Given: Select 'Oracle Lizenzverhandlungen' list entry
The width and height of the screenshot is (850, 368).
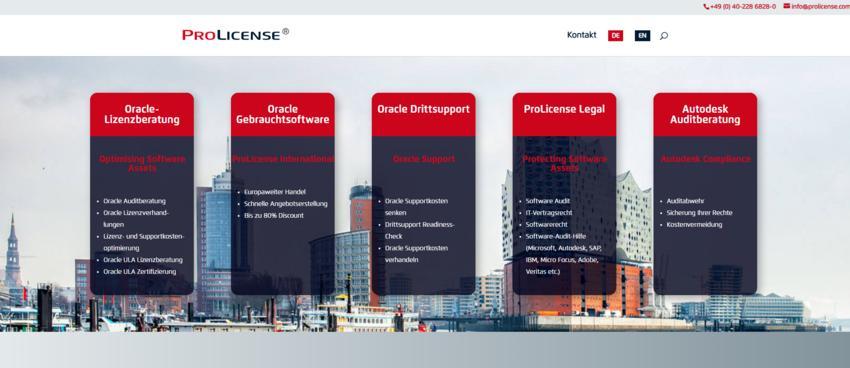Looking at the screenshot, I should [136, 218].
